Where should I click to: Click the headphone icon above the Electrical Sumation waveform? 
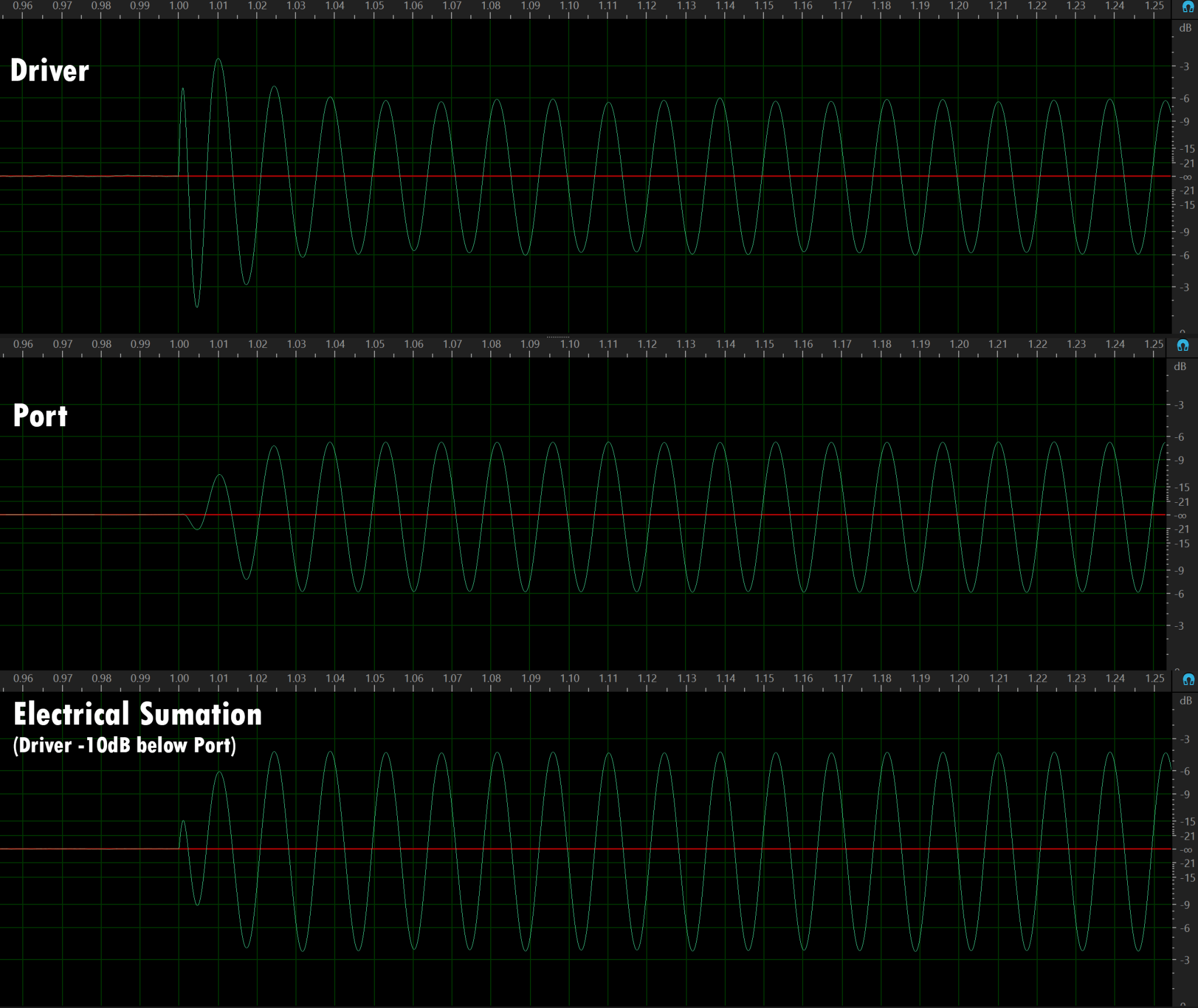(1189, 679)
